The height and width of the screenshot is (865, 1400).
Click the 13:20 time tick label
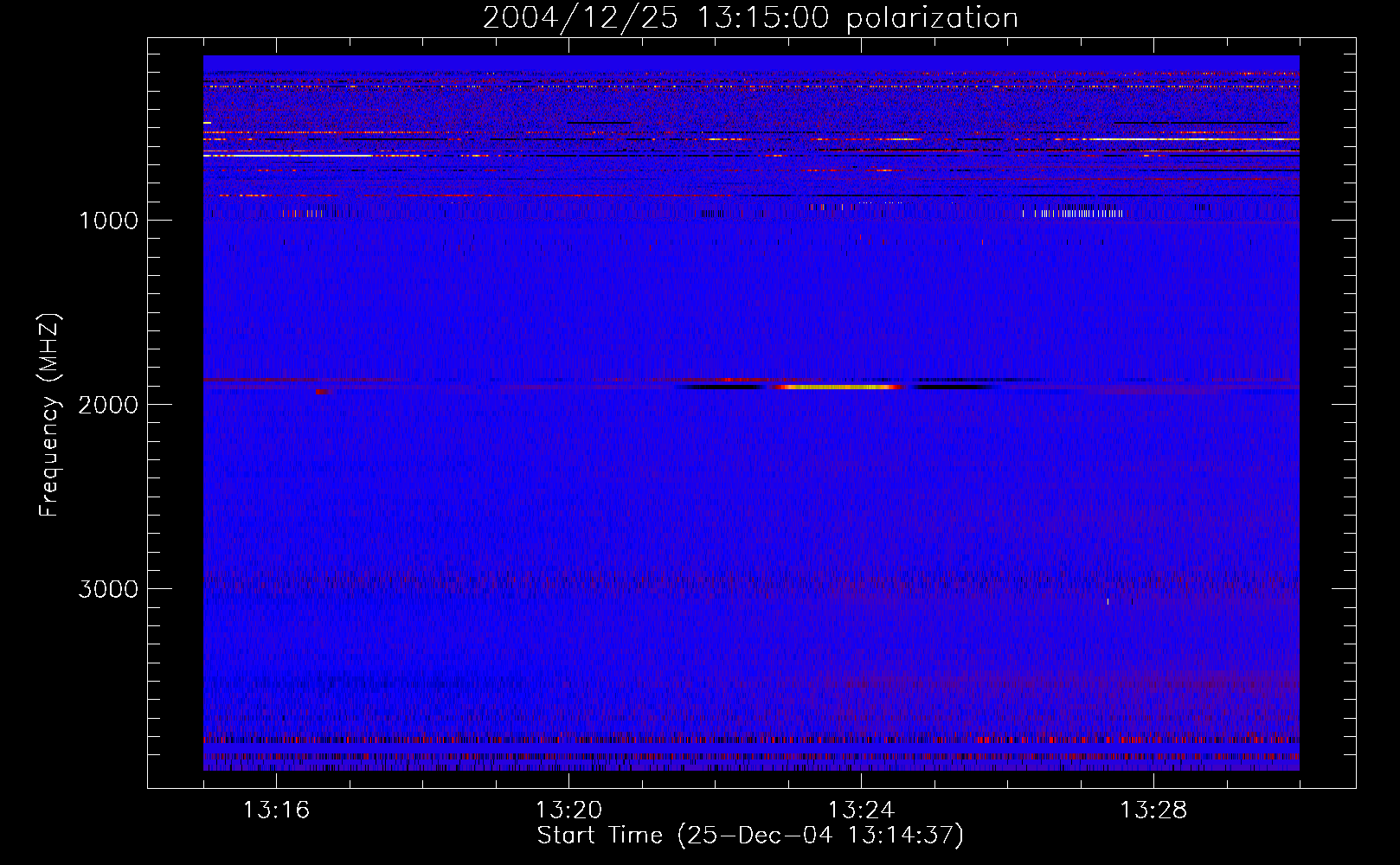click(568, 811)
